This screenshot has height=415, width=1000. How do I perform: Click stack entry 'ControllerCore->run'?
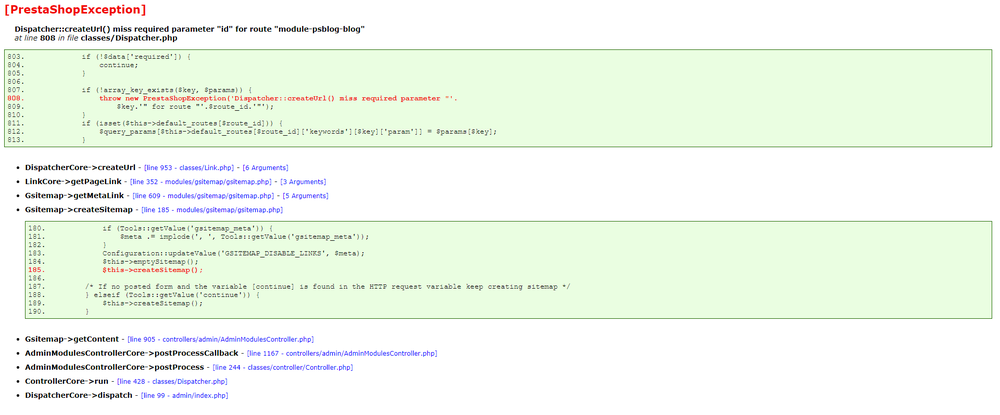(66, 381)
